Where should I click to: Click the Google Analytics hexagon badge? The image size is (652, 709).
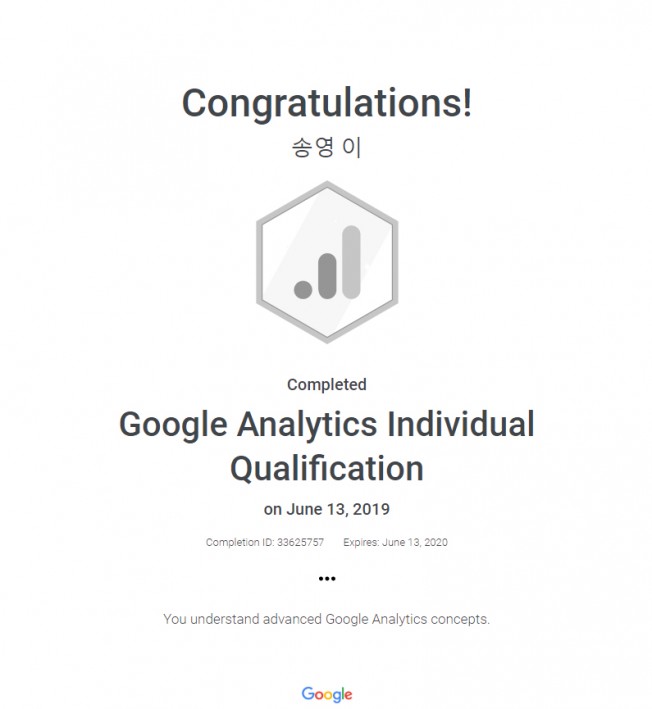(x=327, y=262)
